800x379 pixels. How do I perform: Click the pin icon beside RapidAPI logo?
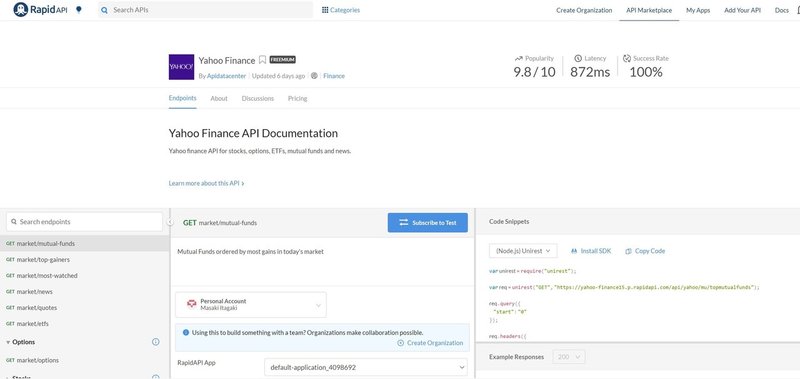79,9
